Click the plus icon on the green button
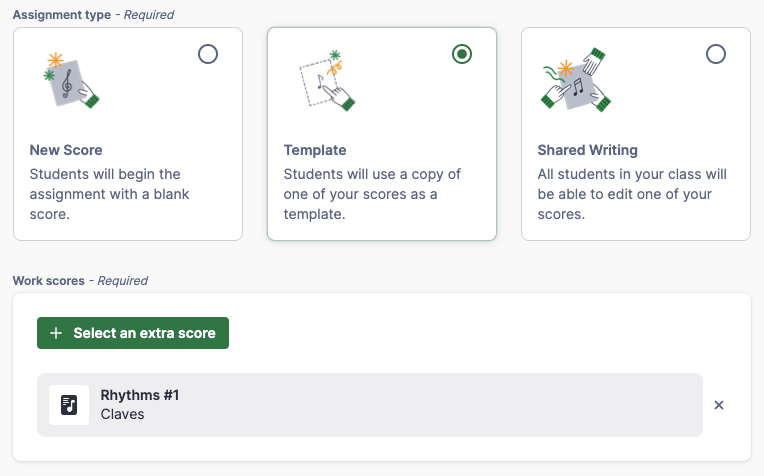This screenshot has height=476, width=764. point(56,333)
